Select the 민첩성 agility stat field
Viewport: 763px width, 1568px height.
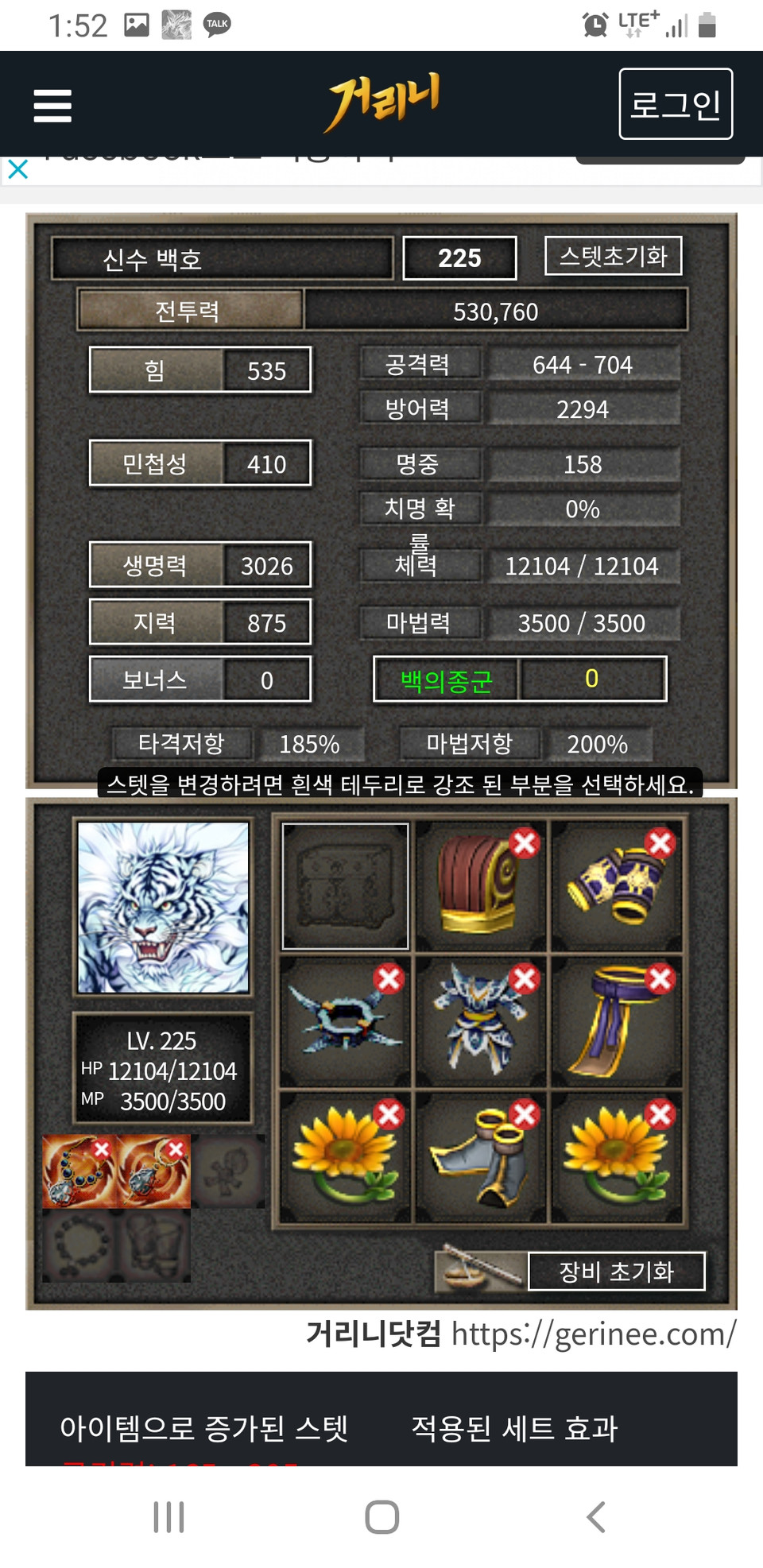[200, 463]
